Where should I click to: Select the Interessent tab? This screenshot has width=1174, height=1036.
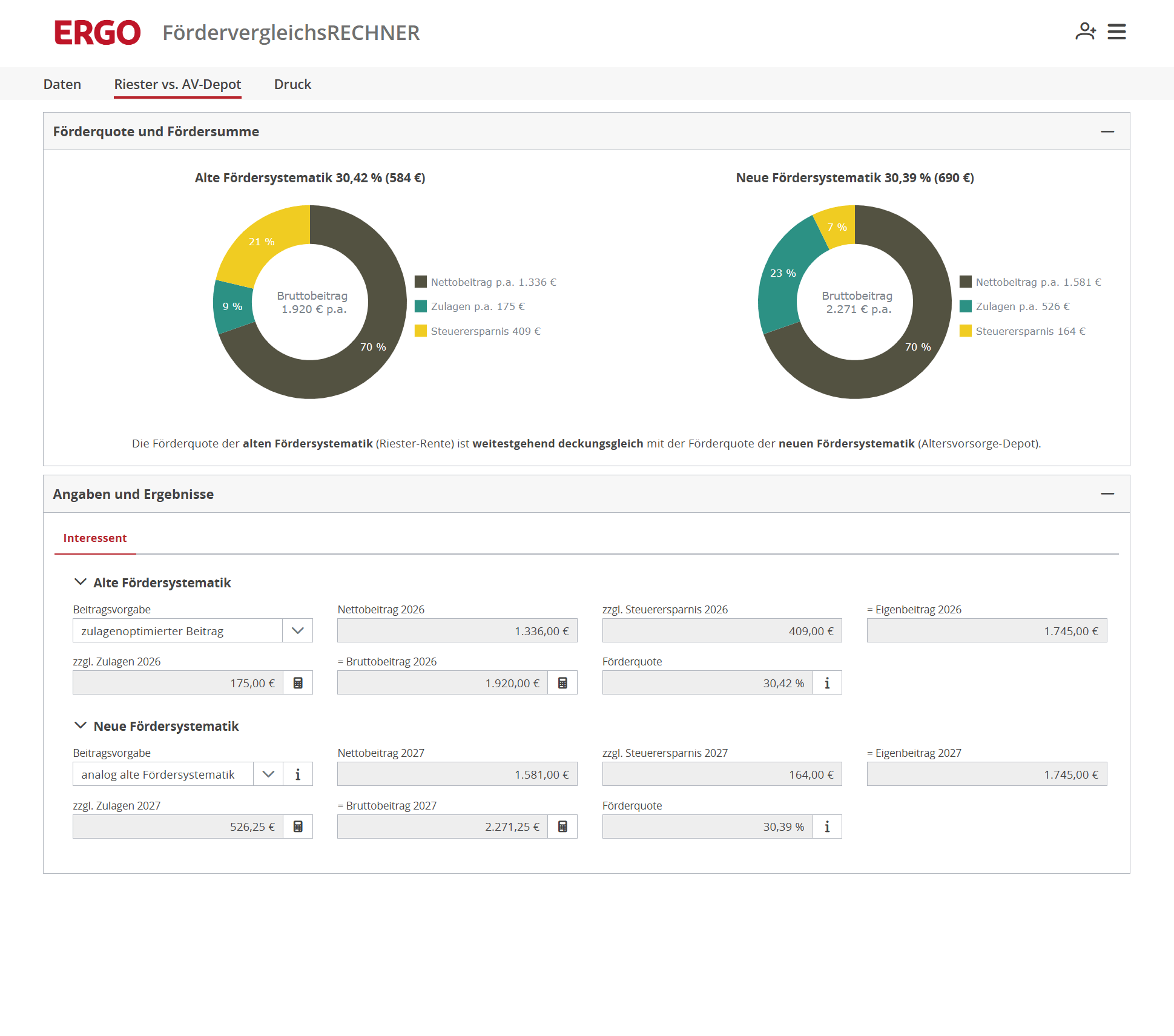(x=95, y=538)
